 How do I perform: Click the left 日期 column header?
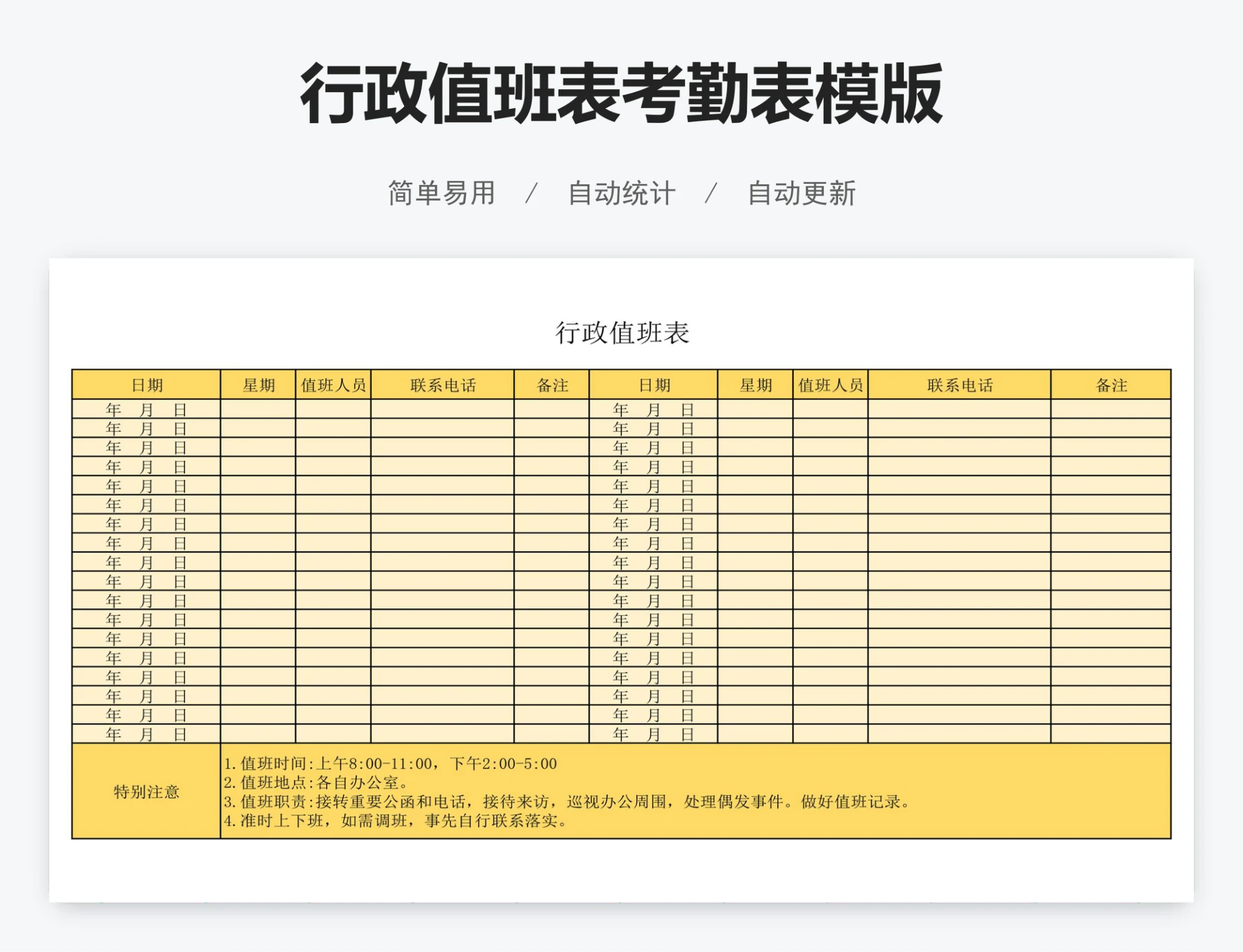tap(148, 384)
